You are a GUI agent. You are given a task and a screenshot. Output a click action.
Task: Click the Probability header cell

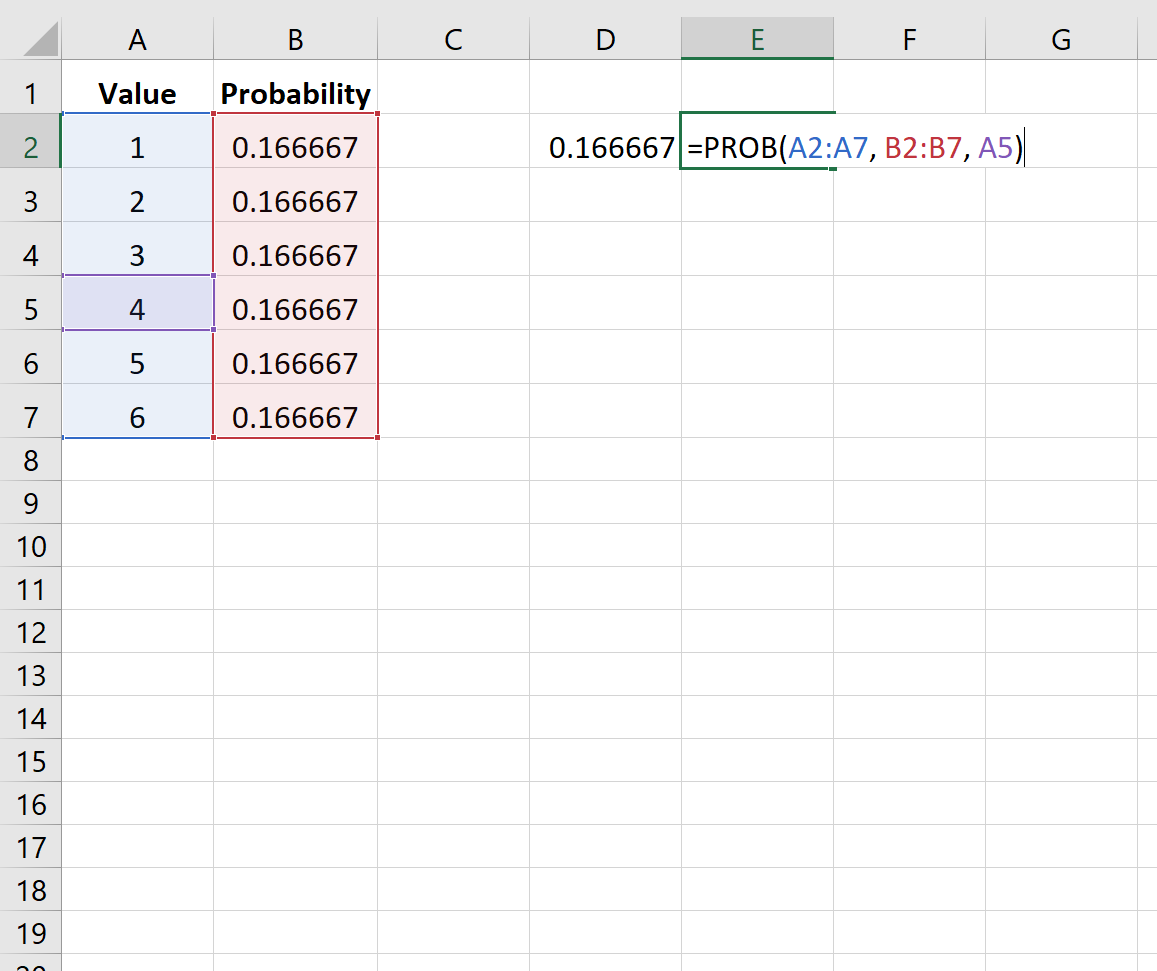[295, 94]
